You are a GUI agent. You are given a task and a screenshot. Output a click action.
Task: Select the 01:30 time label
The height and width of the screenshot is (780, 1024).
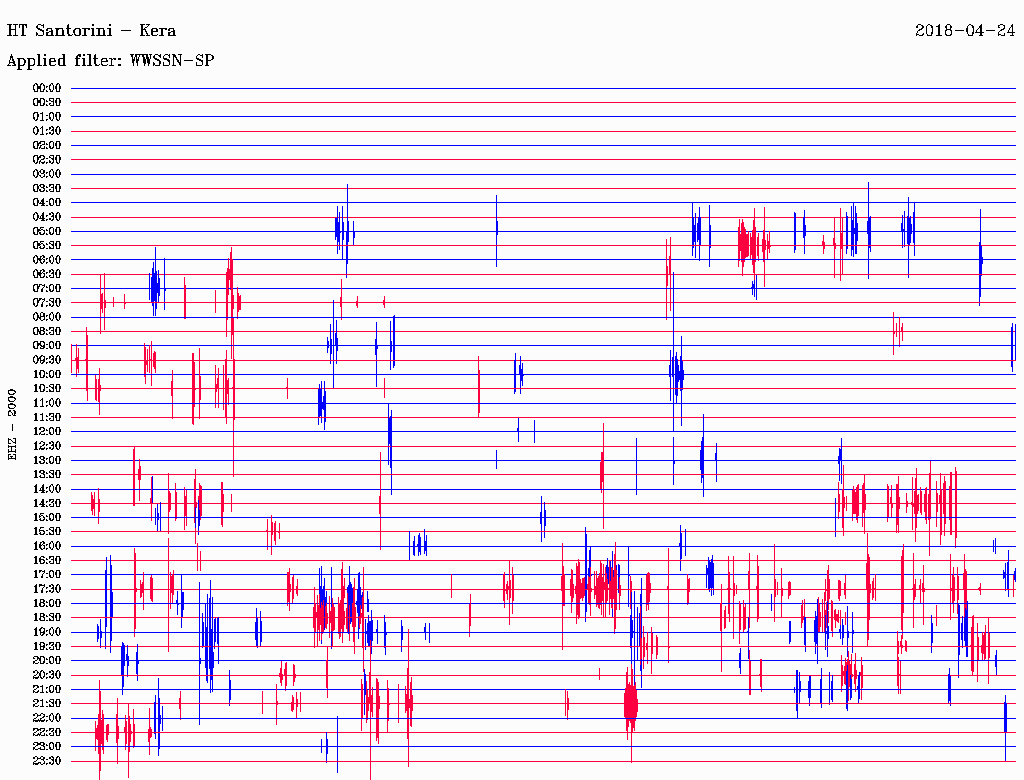click(x=47, y=131)
